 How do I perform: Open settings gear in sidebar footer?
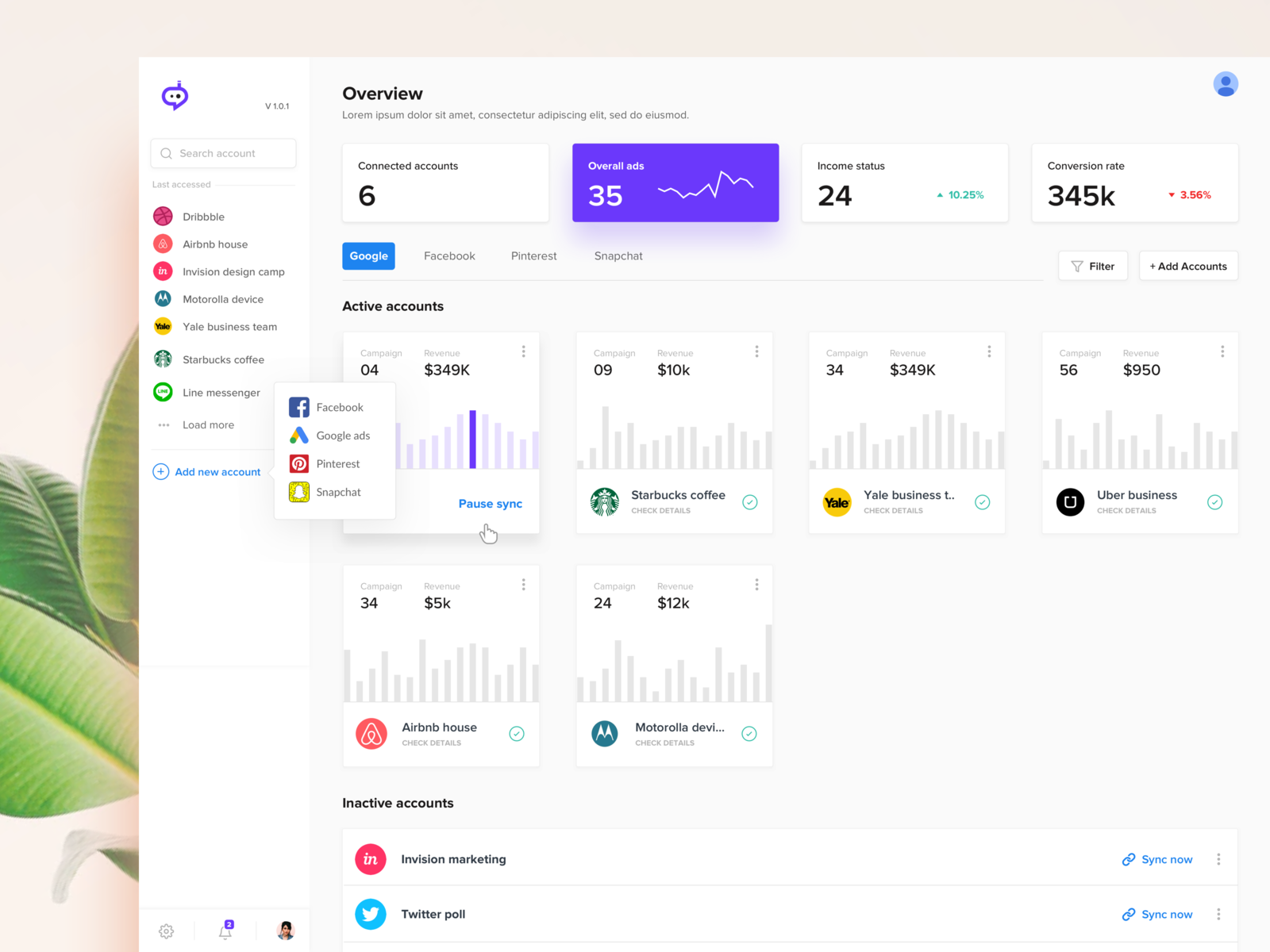tap(166, 931)
